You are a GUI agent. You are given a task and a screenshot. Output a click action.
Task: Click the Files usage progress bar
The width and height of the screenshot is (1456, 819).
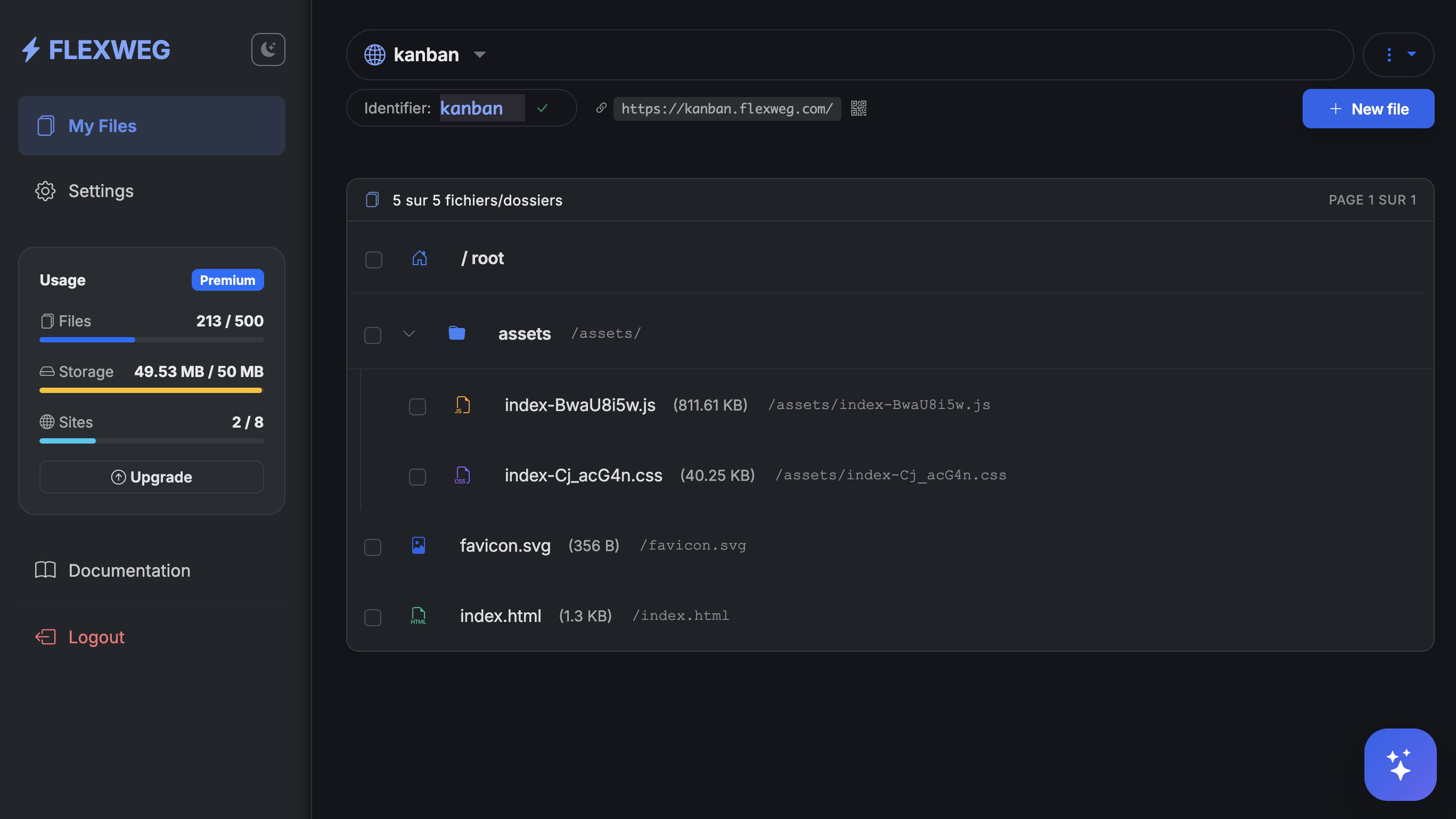(151, 340)
